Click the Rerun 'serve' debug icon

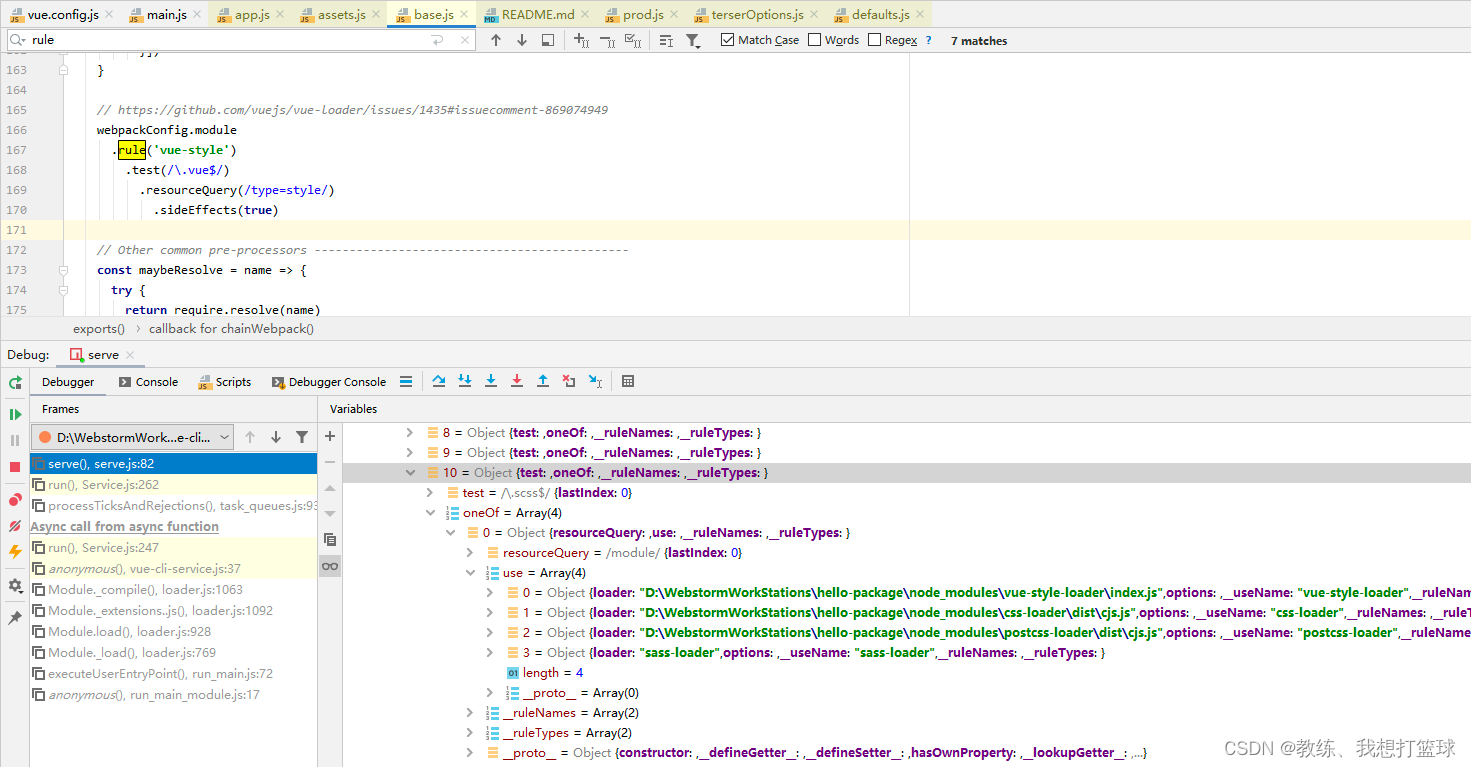tap(15, 383)
